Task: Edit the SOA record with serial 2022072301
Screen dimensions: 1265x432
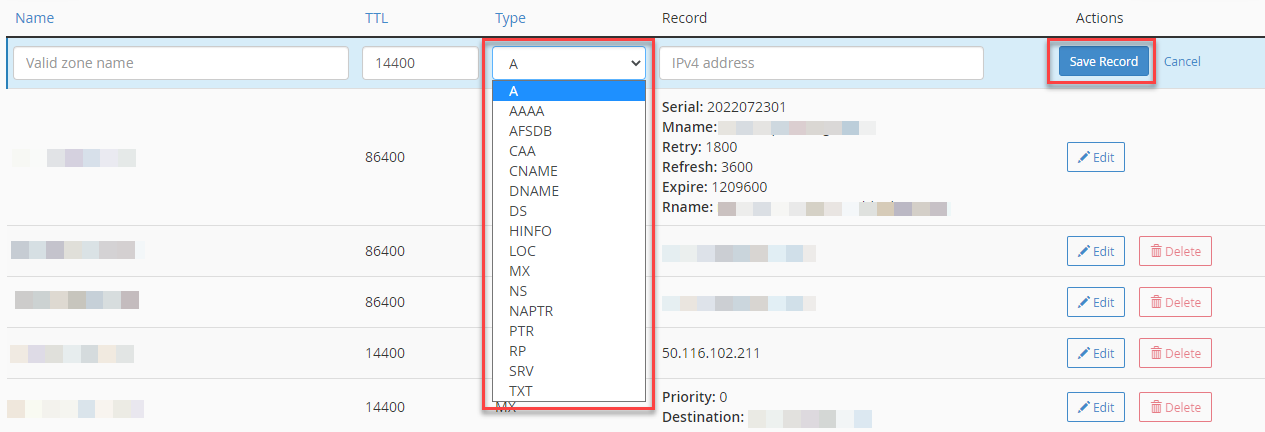Action: (1095, 157)
